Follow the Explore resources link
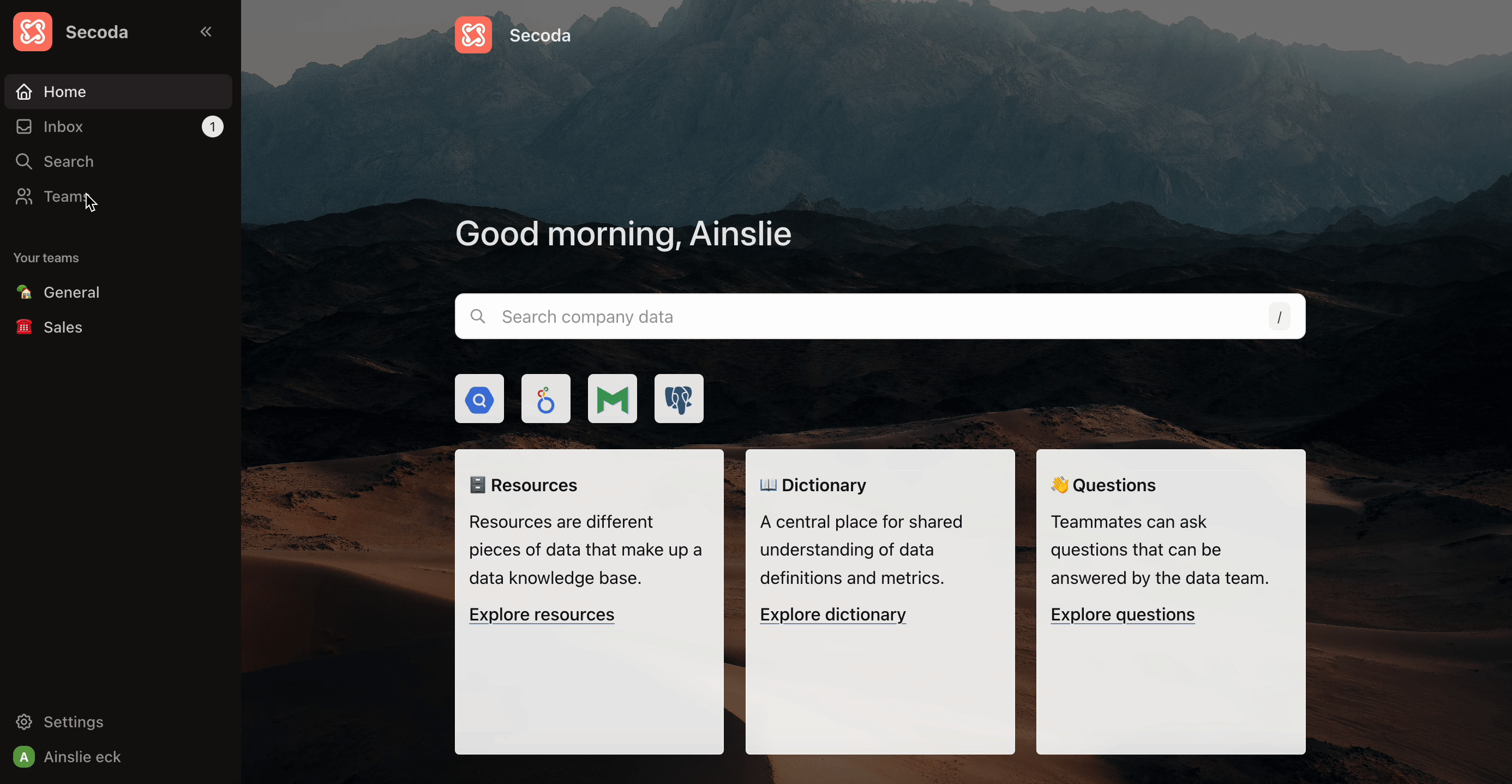1512x784 pixels. (541, 614)
